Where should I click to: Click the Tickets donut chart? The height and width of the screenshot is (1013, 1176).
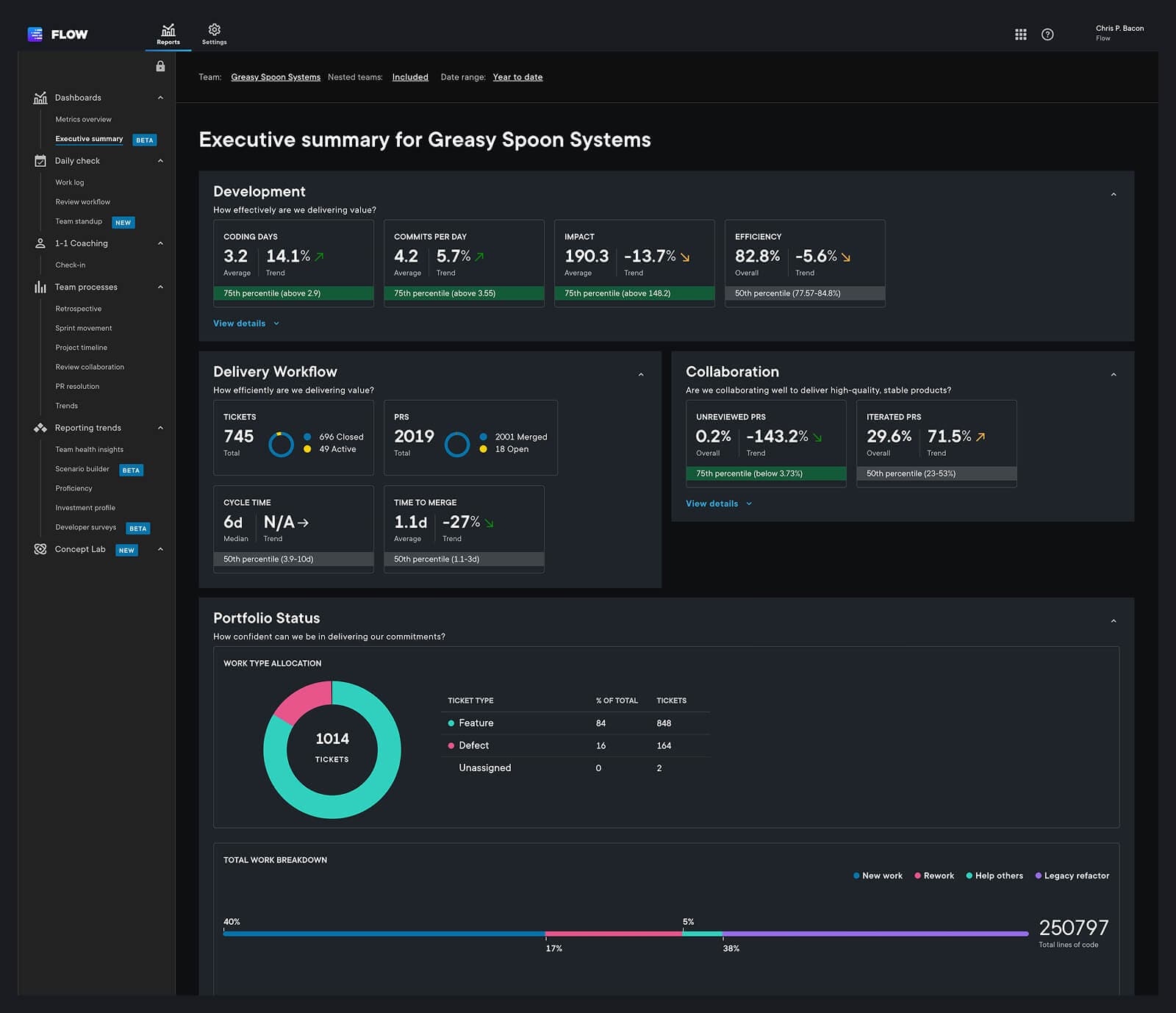pos(281,444)
